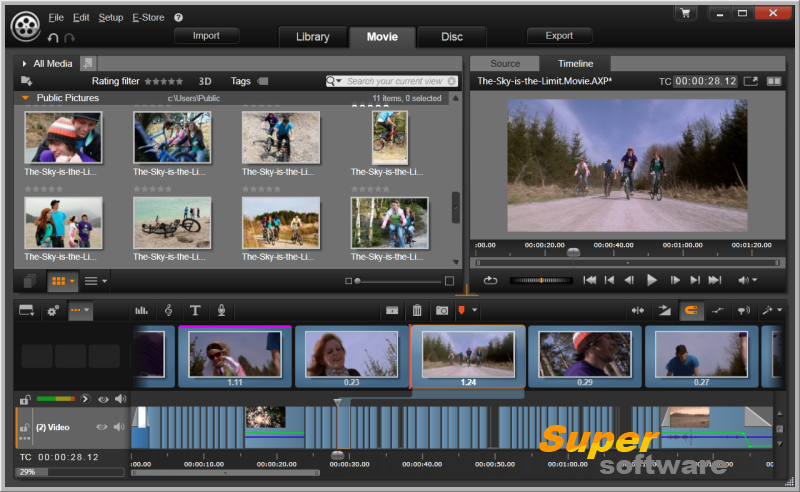Open the Setup menu
Image resolution: width=800 pixels, height=492 pixels.
click(x=111, y=18)
